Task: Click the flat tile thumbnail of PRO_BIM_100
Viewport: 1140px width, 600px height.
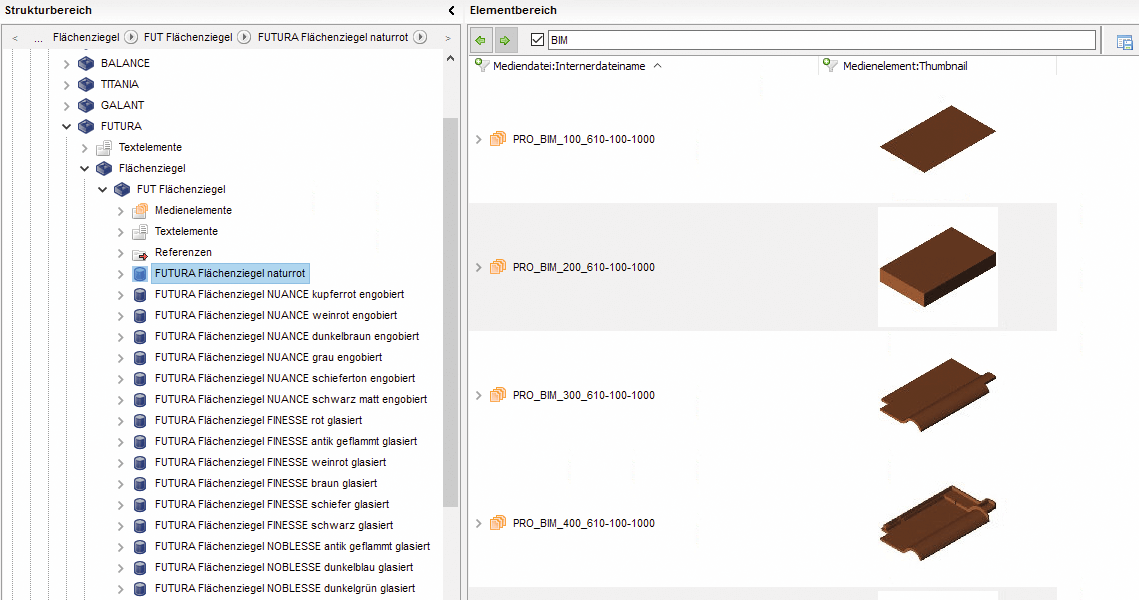Action: [x=938, y=139]
